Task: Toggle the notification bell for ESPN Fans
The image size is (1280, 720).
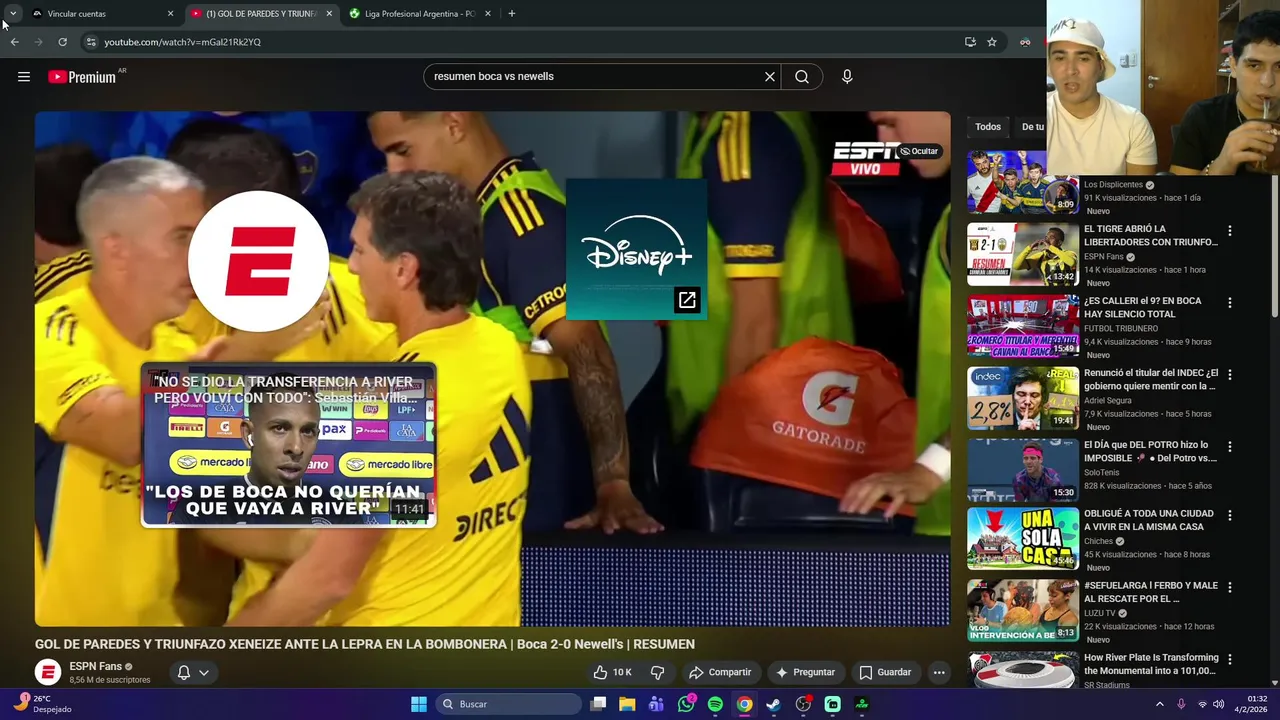Action: [x=184, y=672]
